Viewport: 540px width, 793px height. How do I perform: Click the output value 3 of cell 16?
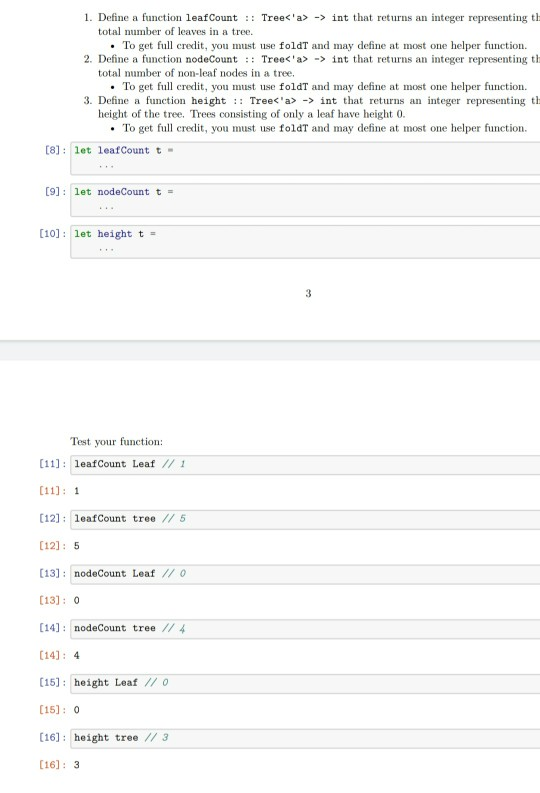coord(76,765)
